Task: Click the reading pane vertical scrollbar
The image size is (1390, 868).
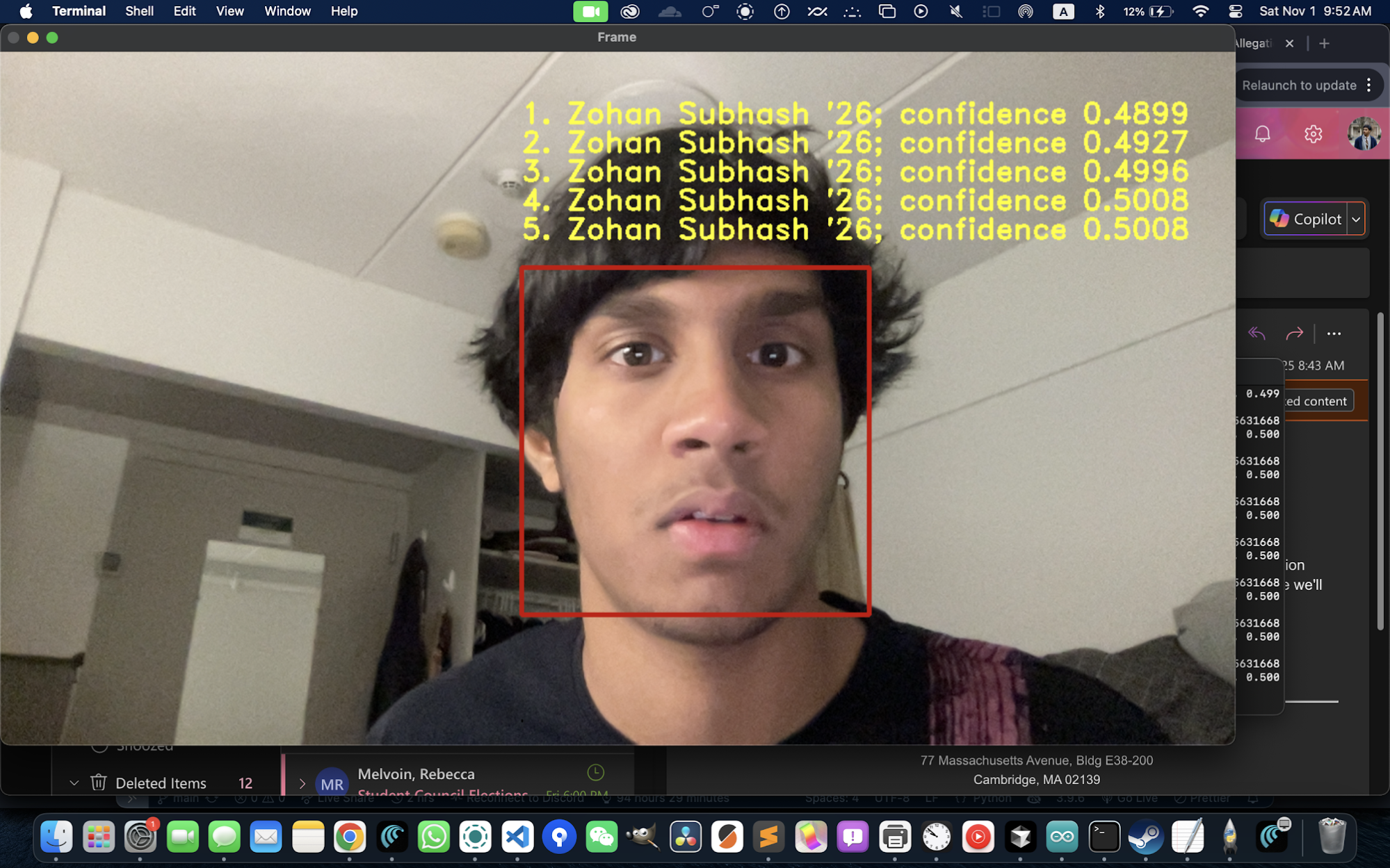Action: pyautogui.click(x=1380, y=473)
